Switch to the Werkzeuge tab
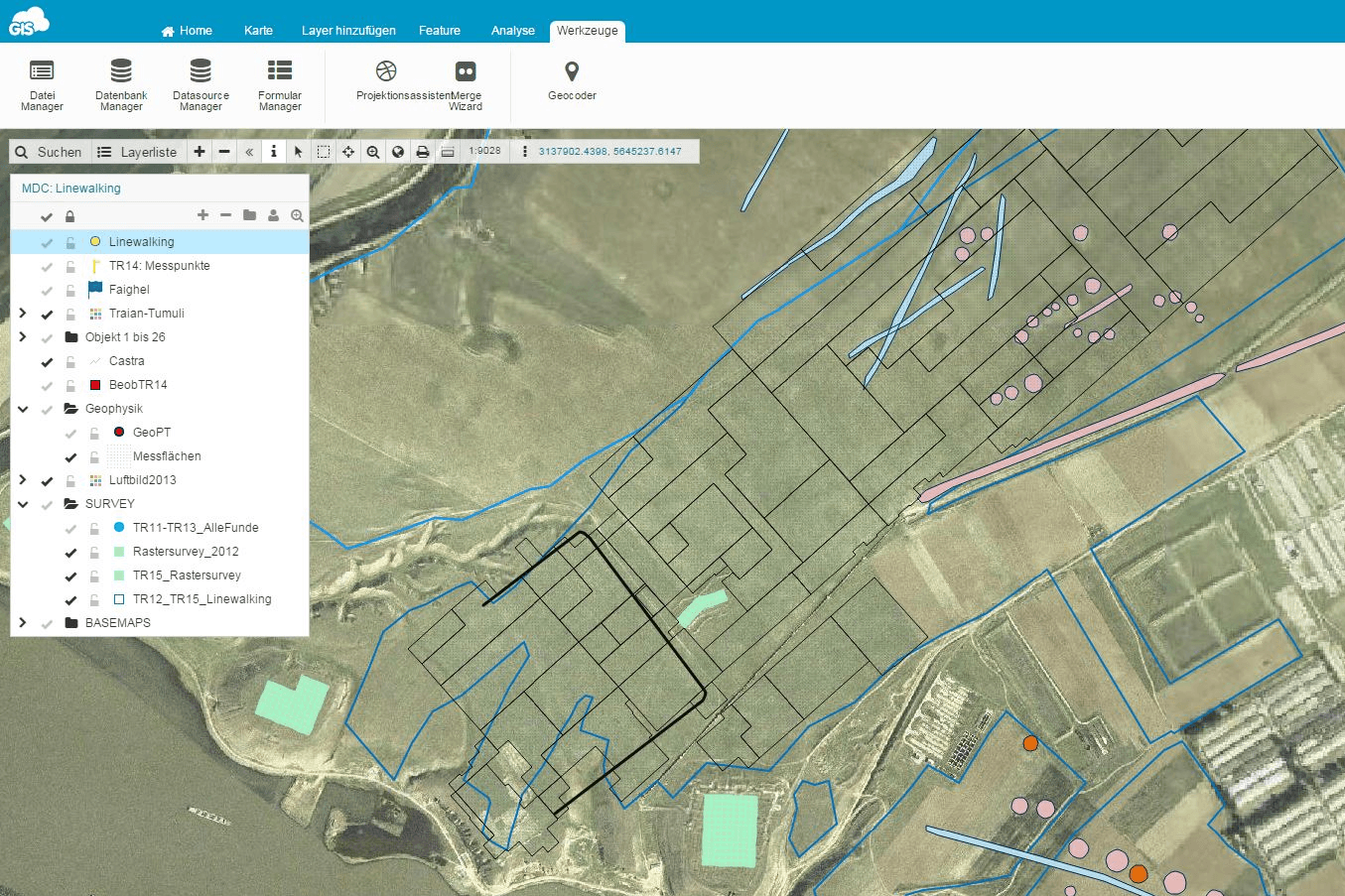Viewport: 1345px width, 896px height. pyautogui.click(x=587, y=31)
